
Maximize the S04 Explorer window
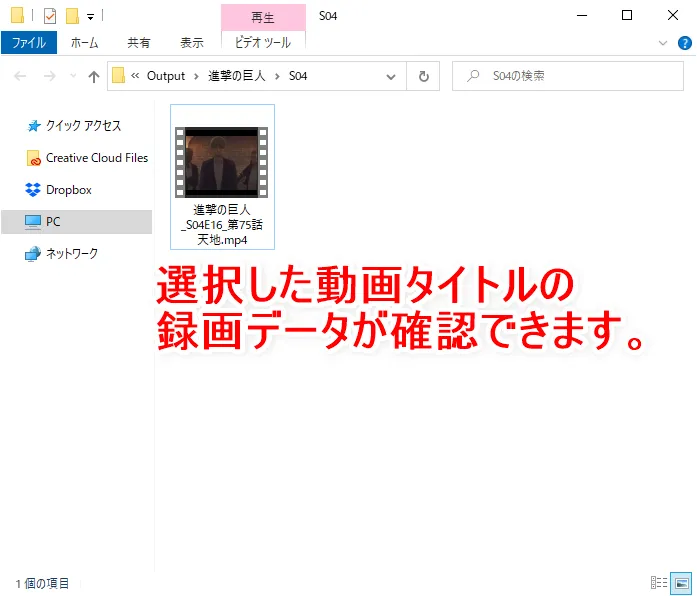(x=627, y=16)
